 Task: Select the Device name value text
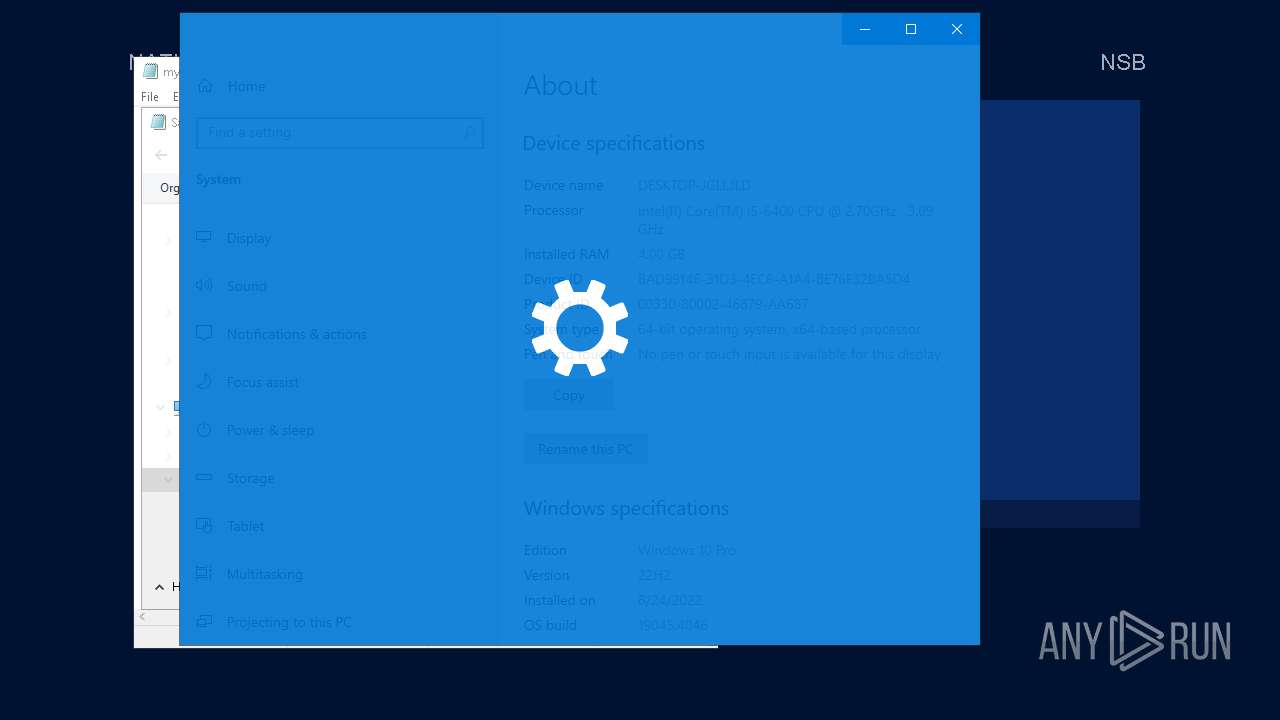(x=694, y=185)
